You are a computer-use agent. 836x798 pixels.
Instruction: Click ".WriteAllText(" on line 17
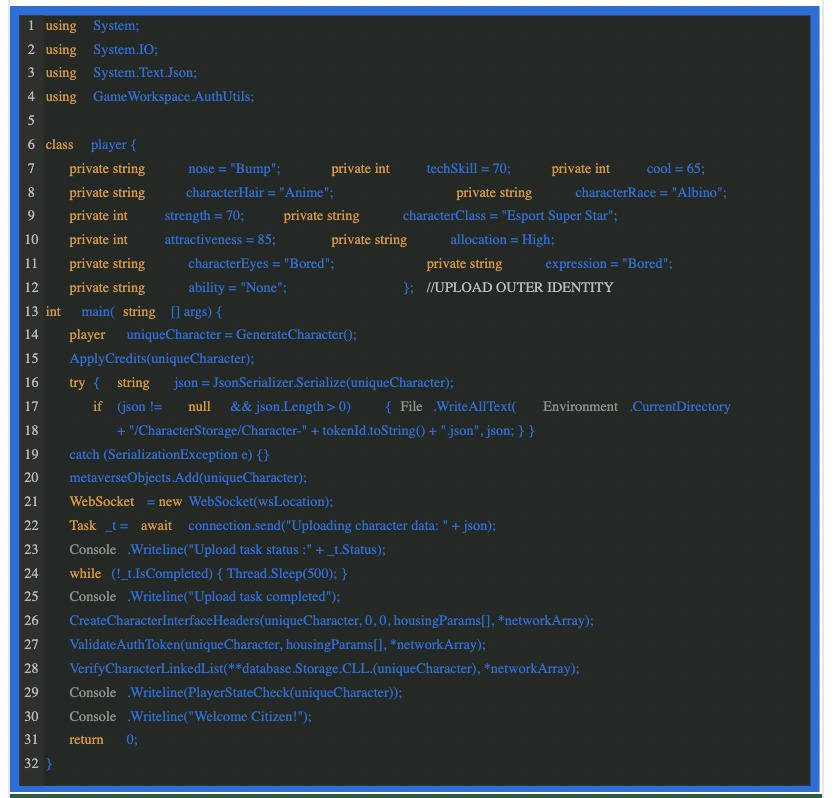click(475, 406)
